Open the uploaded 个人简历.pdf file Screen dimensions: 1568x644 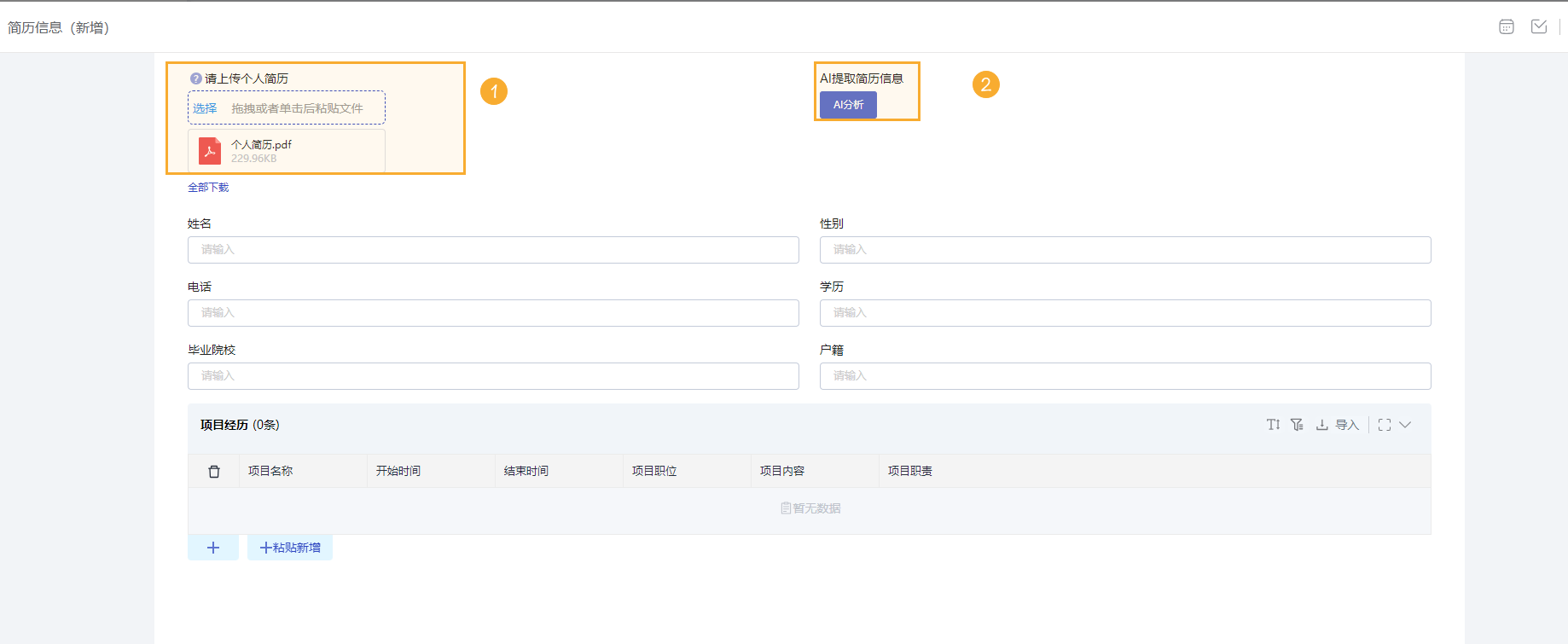click(287, 151)
